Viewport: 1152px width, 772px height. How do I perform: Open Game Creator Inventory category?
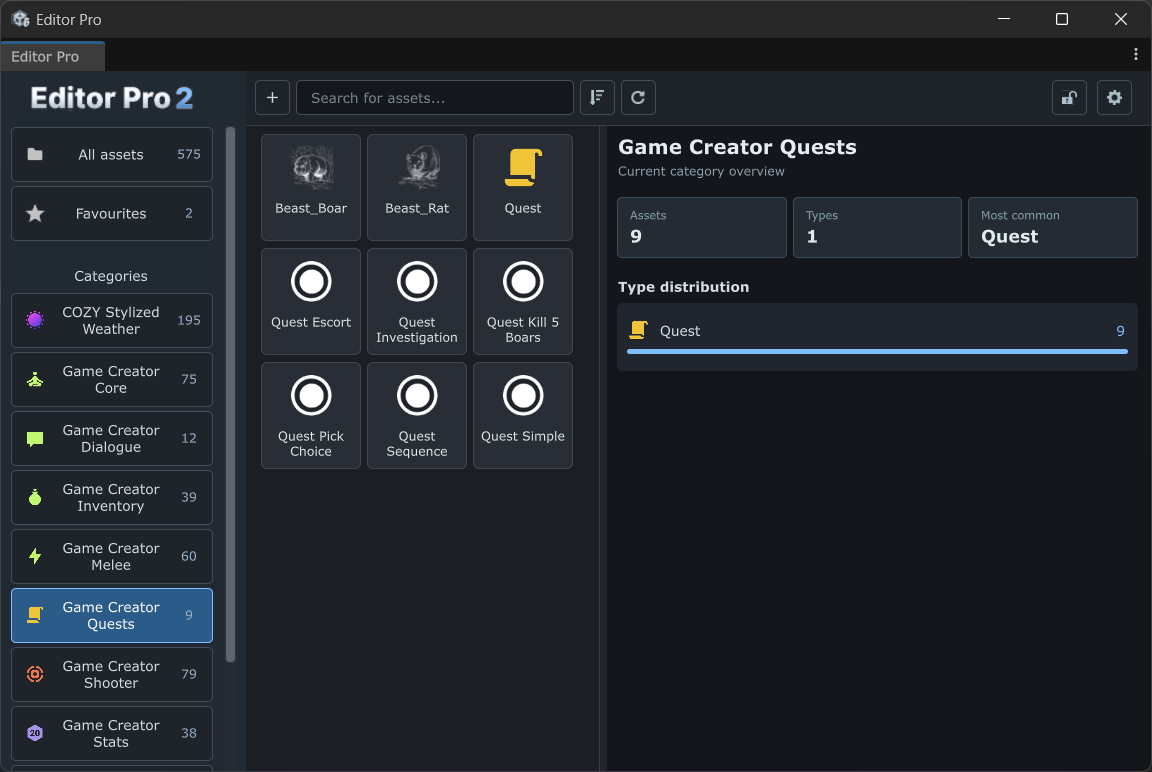(112, 497)
